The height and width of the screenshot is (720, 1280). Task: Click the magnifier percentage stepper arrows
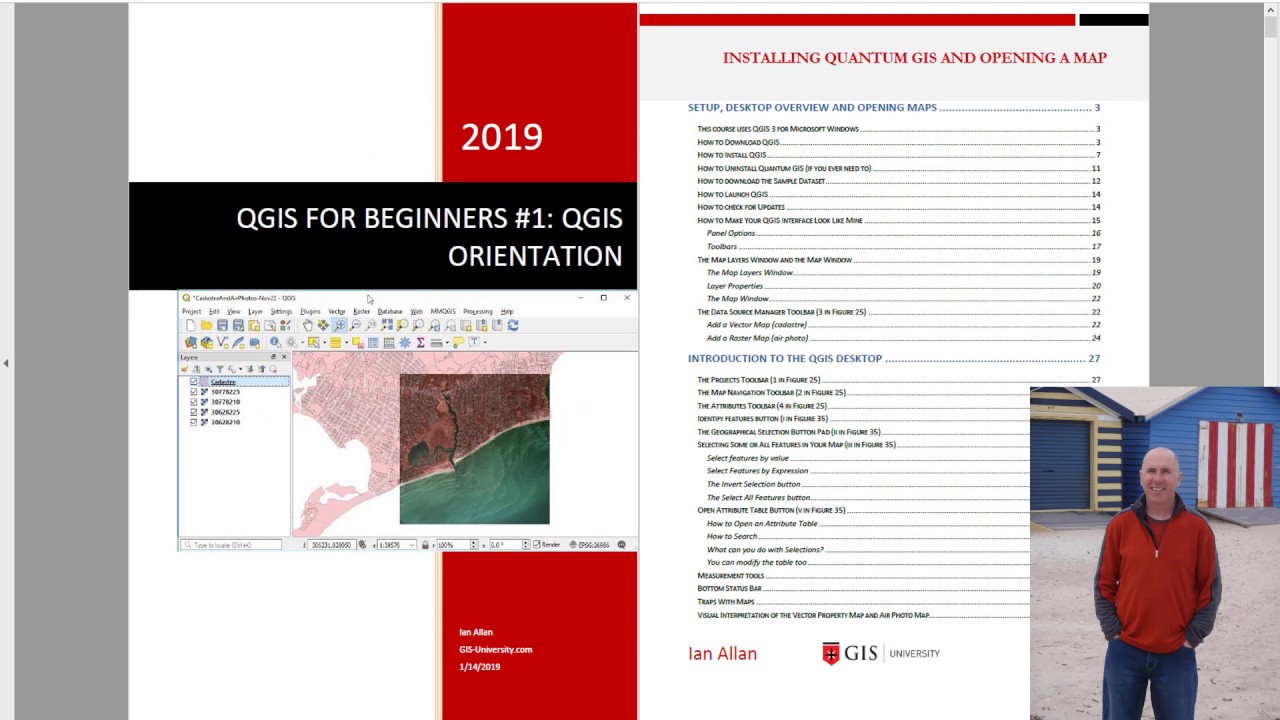coord(475,545)
